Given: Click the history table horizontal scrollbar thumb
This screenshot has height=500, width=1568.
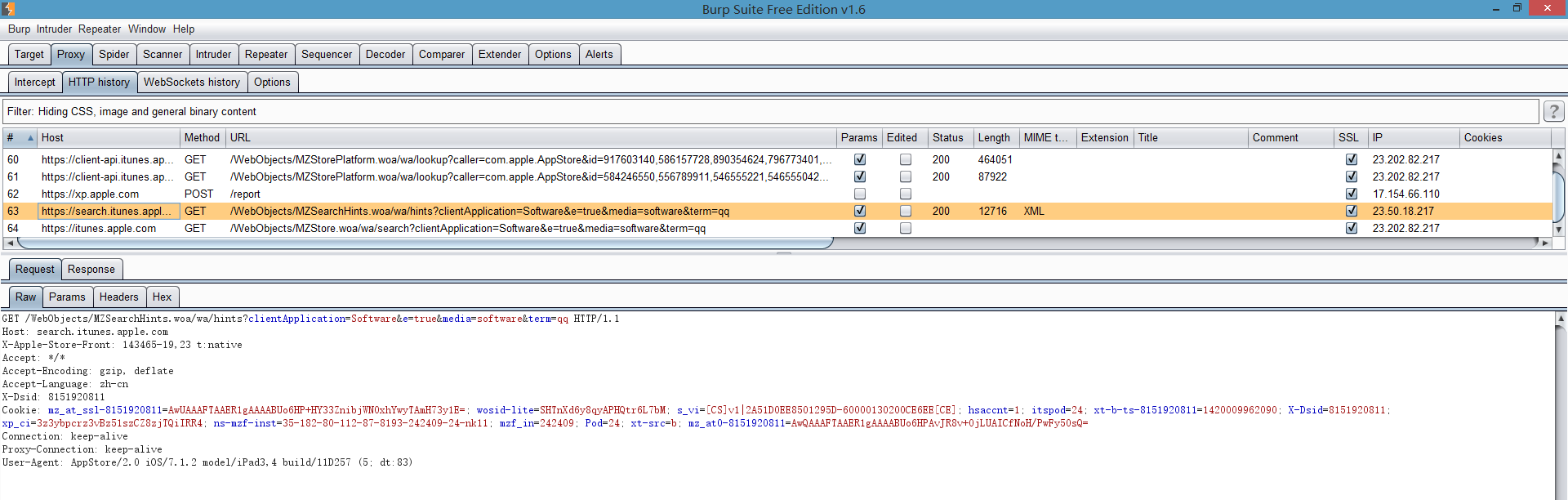Looking at the screenshot, I should (425, 243).
